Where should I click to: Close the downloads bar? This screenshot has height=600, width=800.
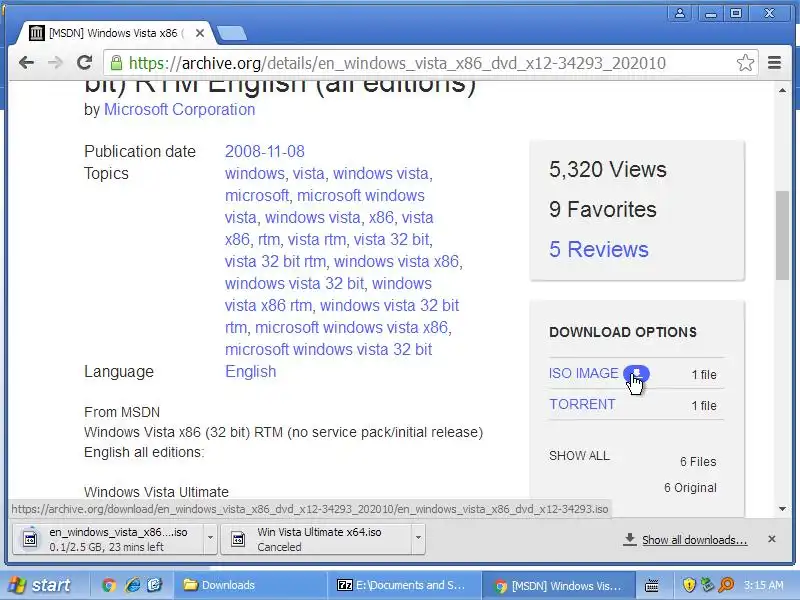[x=772, y=539]
